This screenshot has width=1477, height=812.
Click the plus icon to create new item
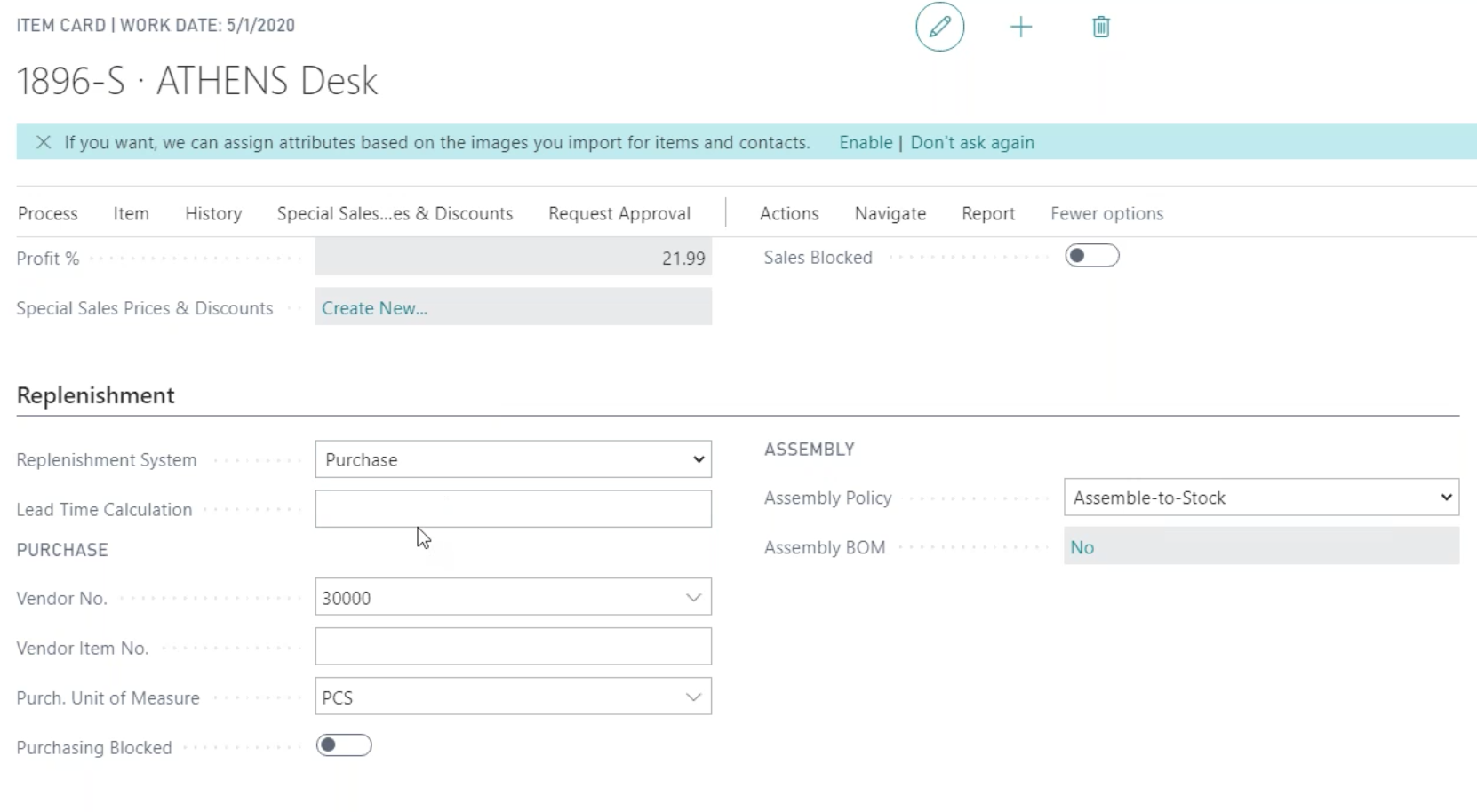point(1021,27)
